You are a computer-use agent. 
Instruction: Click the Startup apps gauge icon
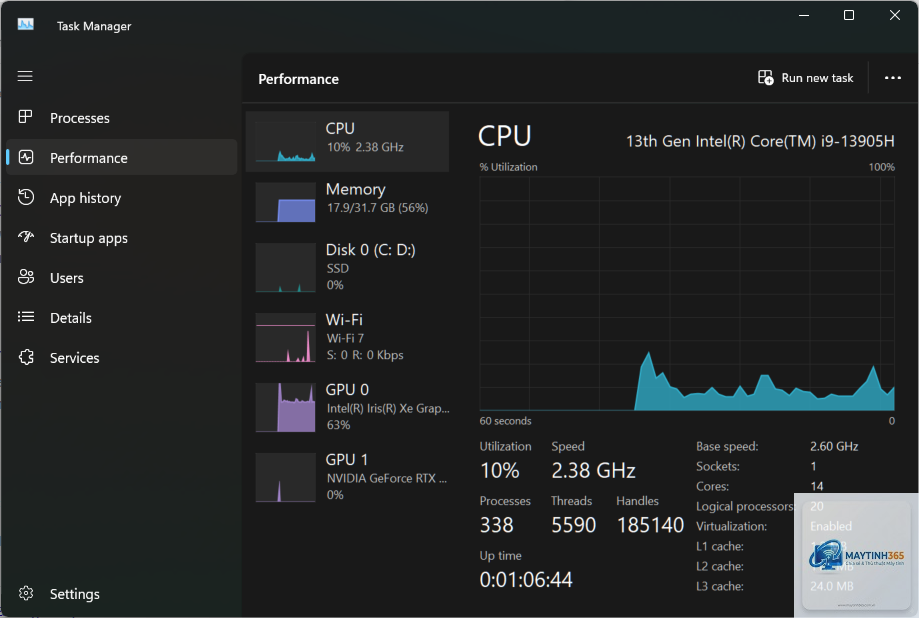tap(26, 237)
